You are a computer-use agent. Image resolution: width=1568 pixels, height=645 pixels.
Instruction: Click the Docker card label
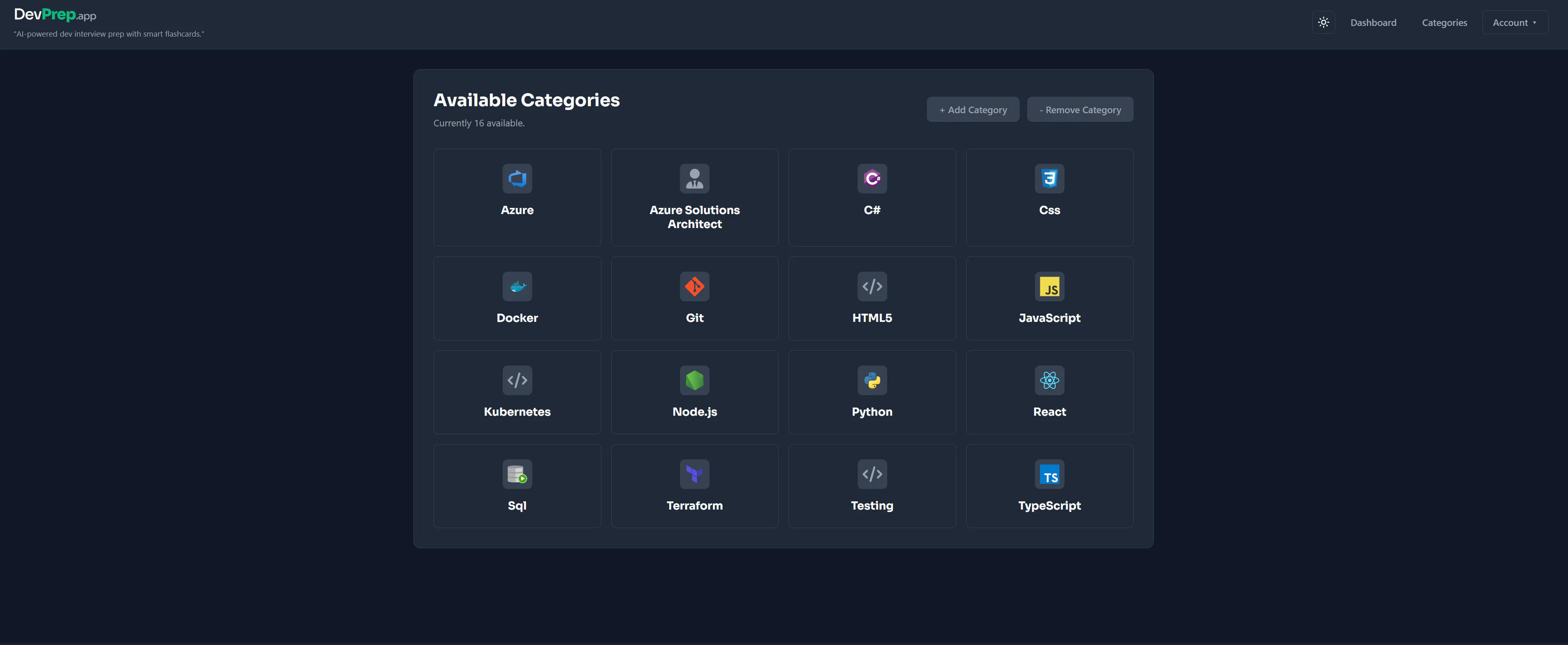coord(517,318)
